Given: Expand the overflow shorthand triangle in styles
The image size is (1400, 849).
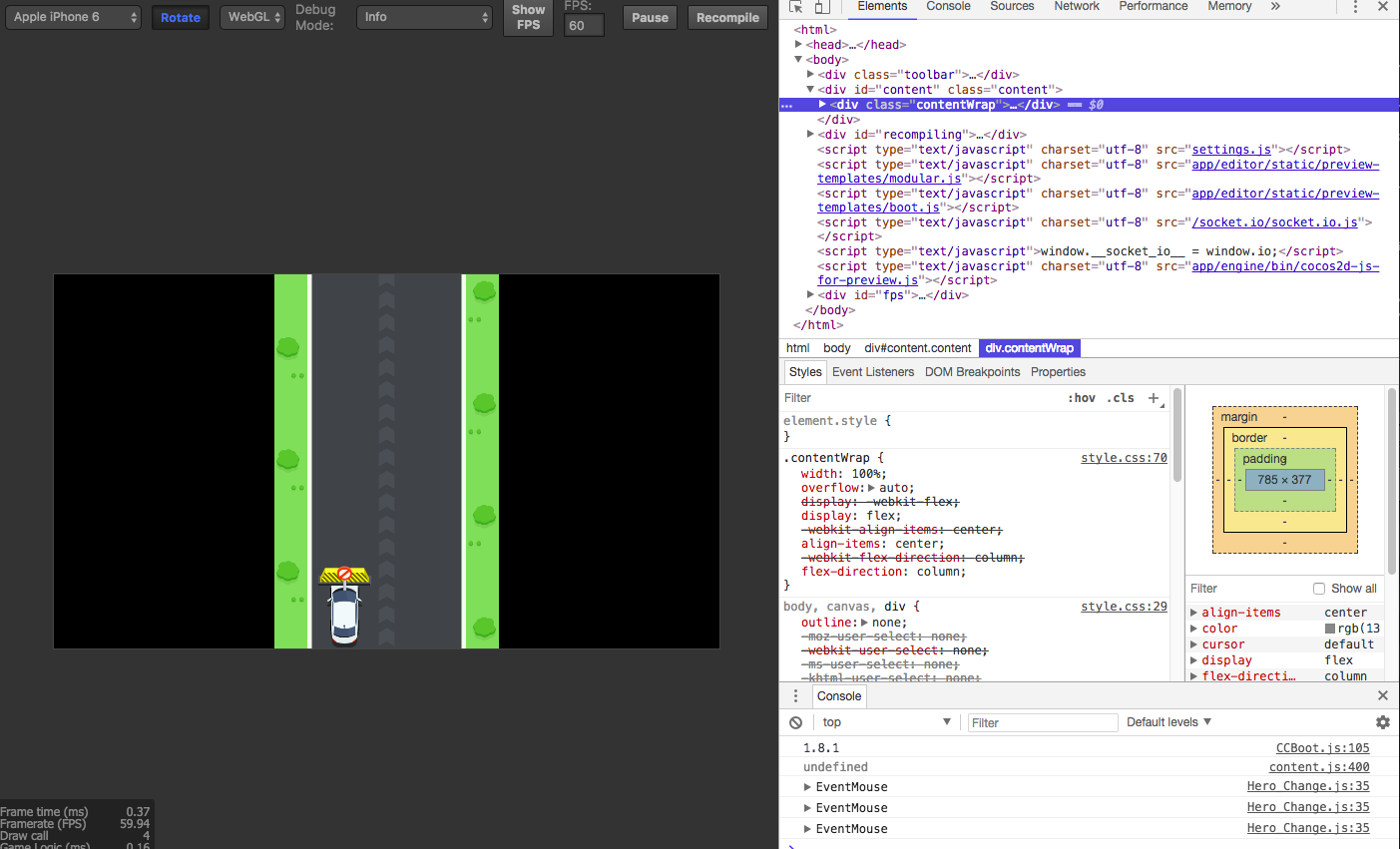Looking at the screenshot, I should click(871, 488).
